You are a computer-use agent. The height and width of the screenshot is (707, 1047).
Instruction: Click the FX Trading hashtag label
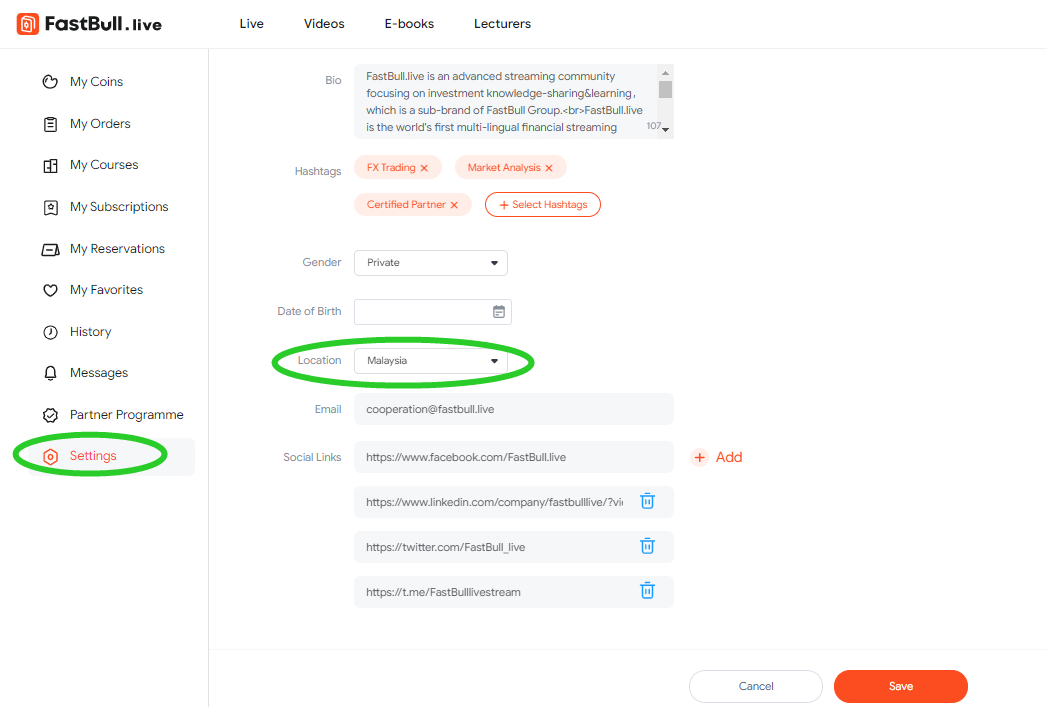point(391,168)
